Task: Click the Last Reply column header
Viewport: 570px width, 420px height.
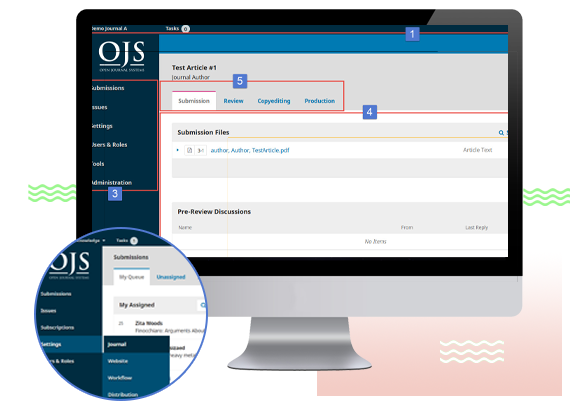Action: tap(477, 227)
